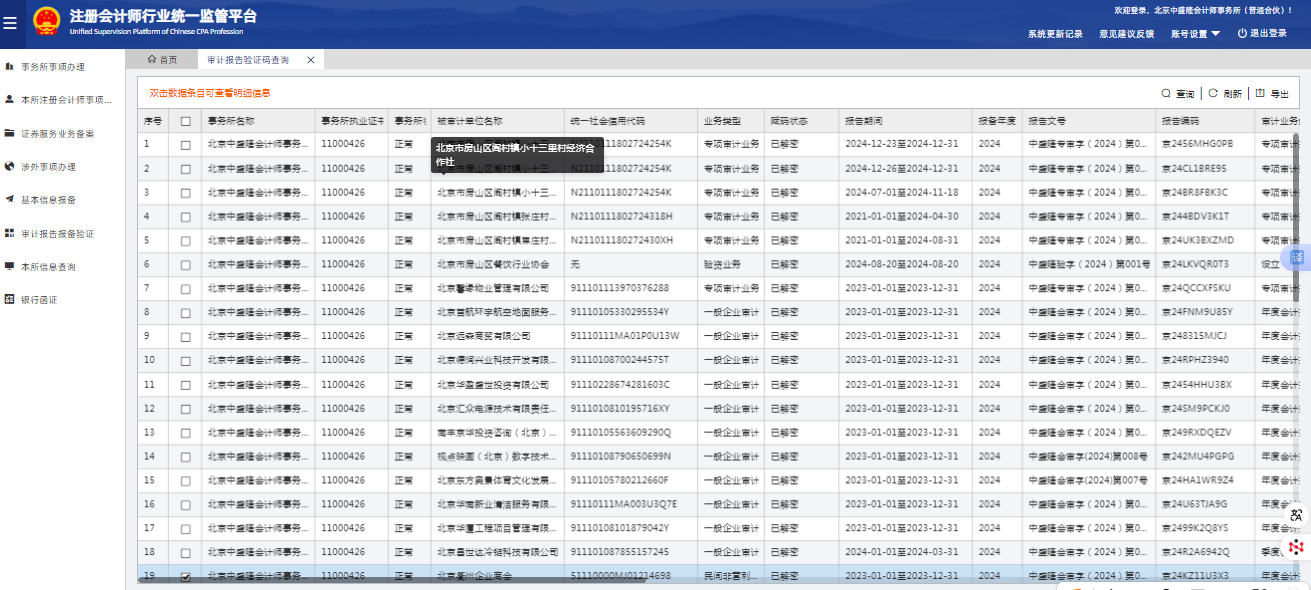The image size is (1311, 590).
Task: Toggle the hamburger sidebar menu button
Action: click(x=10, y=23)
